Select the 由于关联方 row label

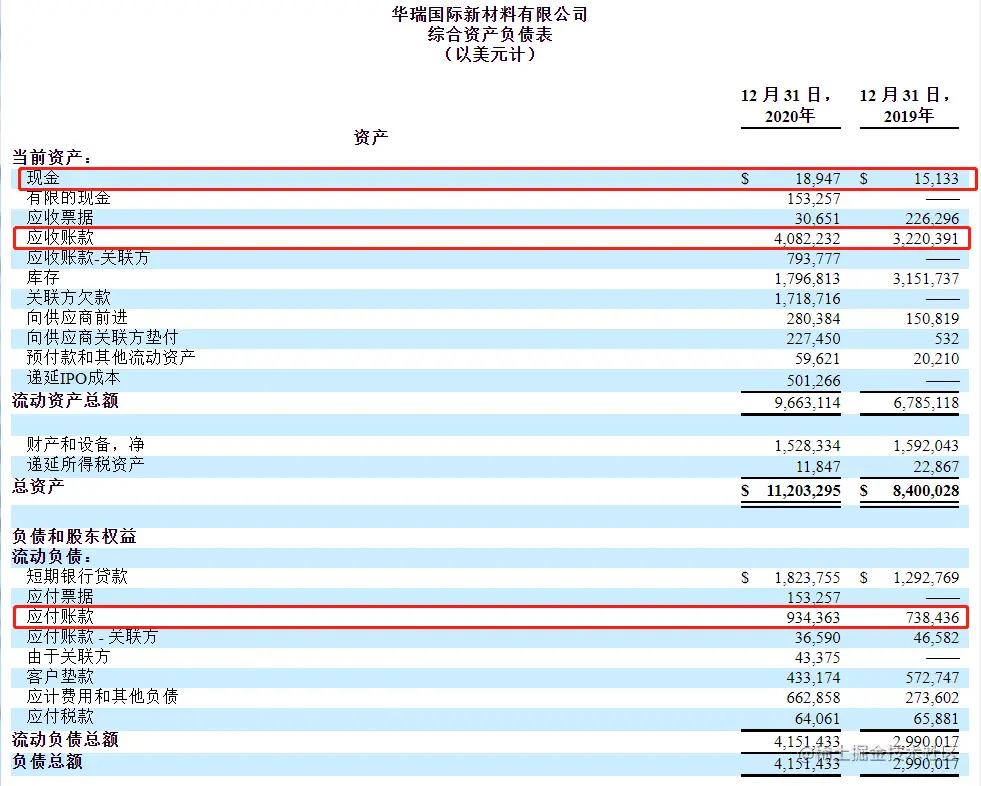pos(68,656)
